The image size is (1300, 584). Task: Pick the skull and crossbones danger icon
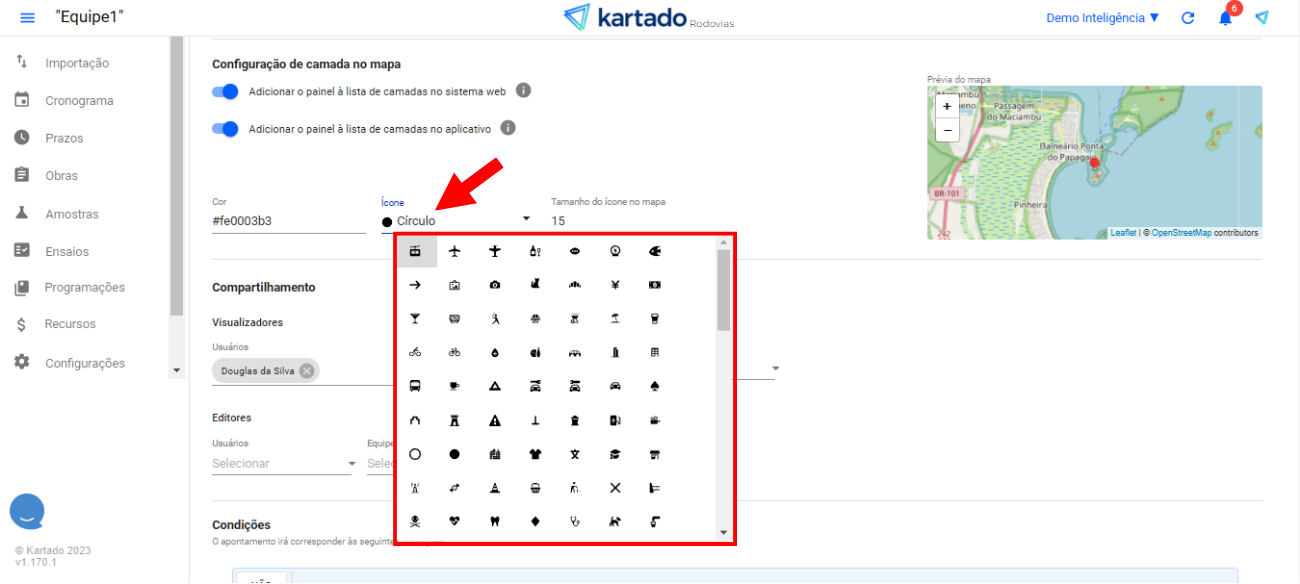click(x=415, y=521)
